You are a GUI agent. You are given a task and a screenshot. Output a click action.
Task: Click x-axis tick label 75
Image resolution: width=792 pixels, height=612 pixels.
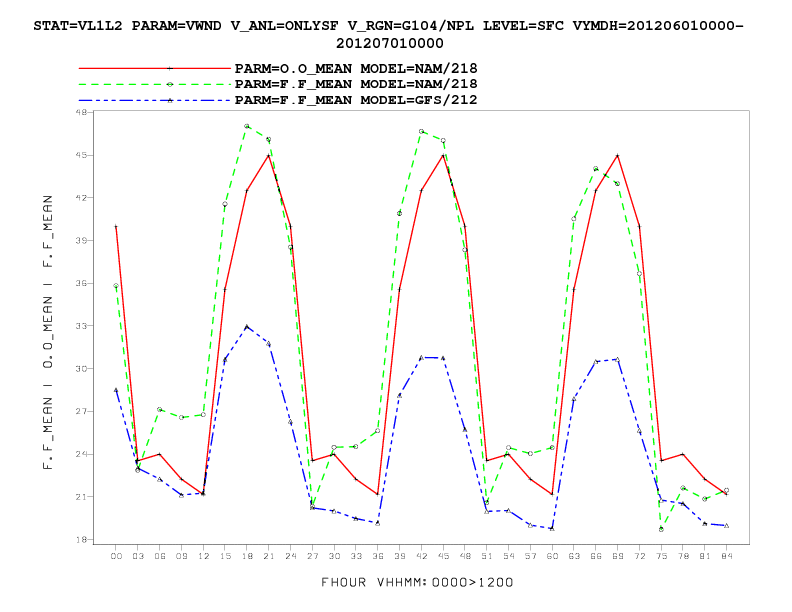661,556
